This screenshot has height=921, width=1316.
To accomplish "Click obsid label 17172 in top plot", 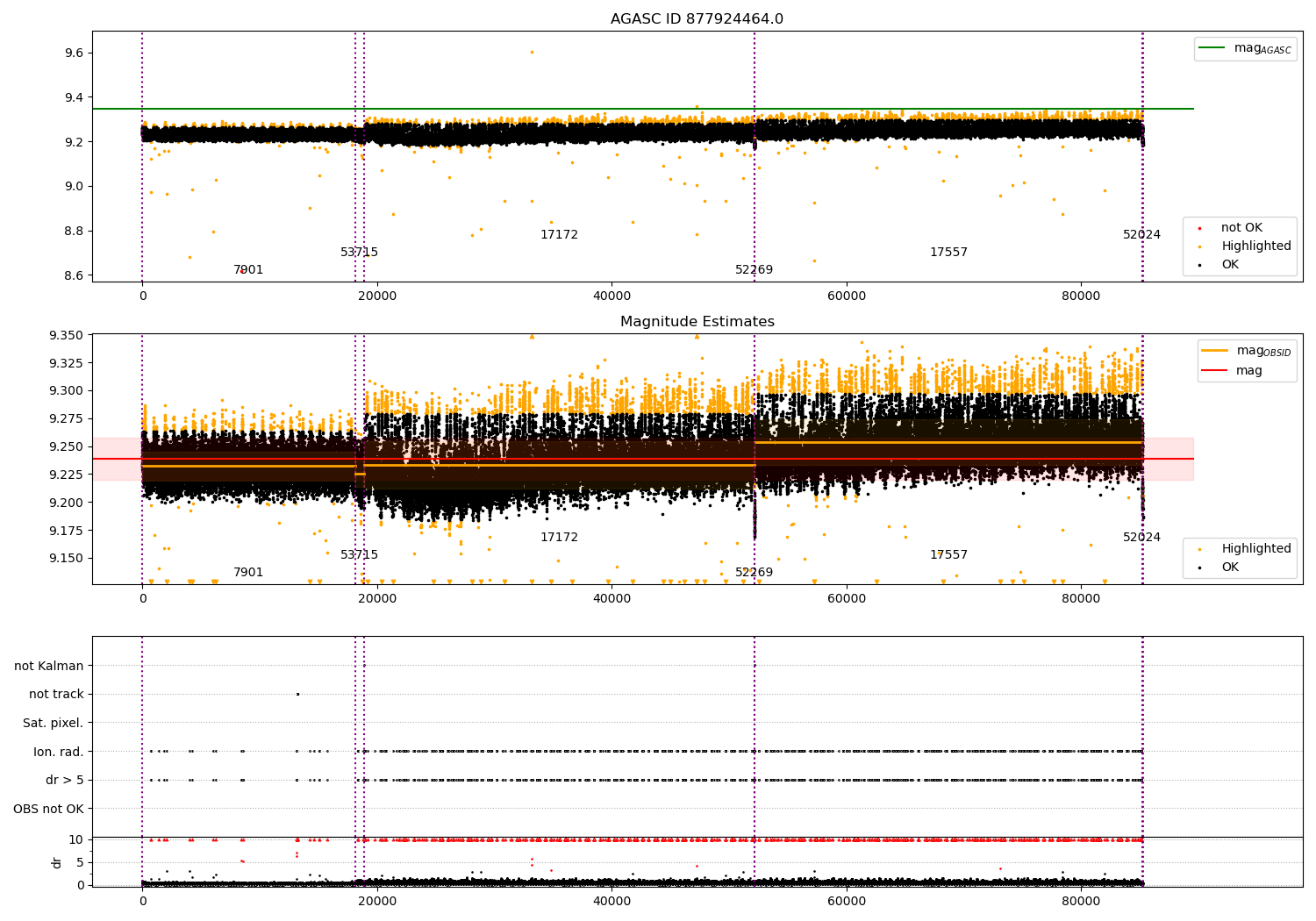I will (559, 235).
